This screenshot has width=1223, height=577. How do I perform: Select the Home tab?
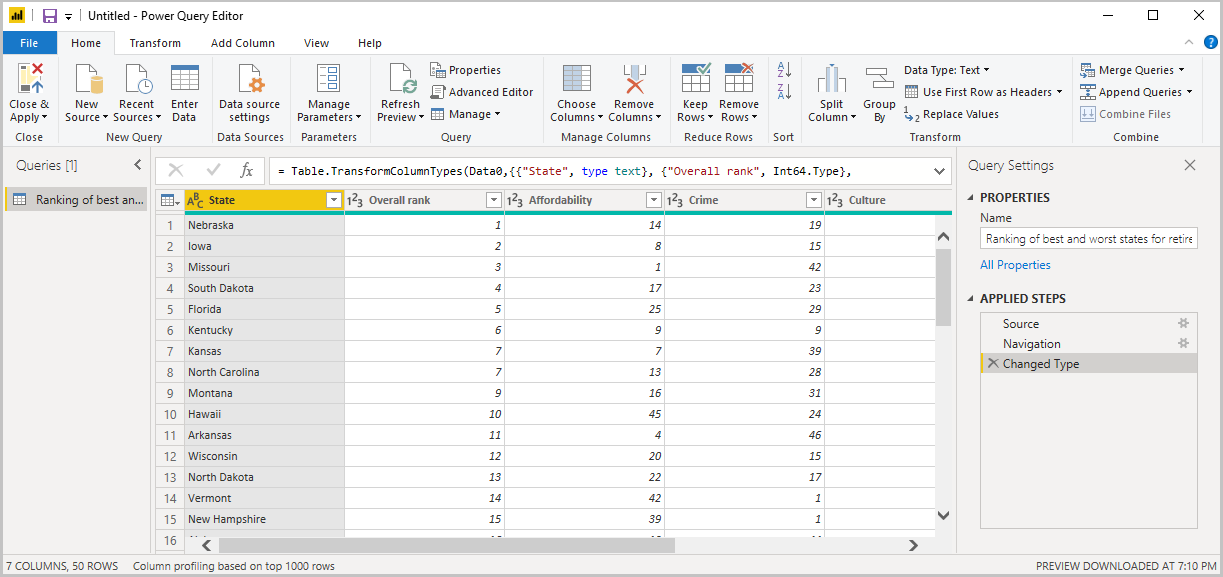coord(86,43)
